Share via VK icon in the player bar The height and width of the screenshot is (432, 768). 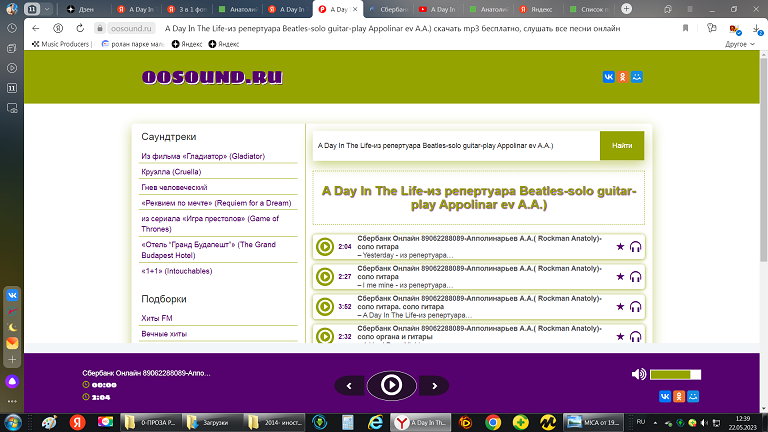(x=665, y=396)
